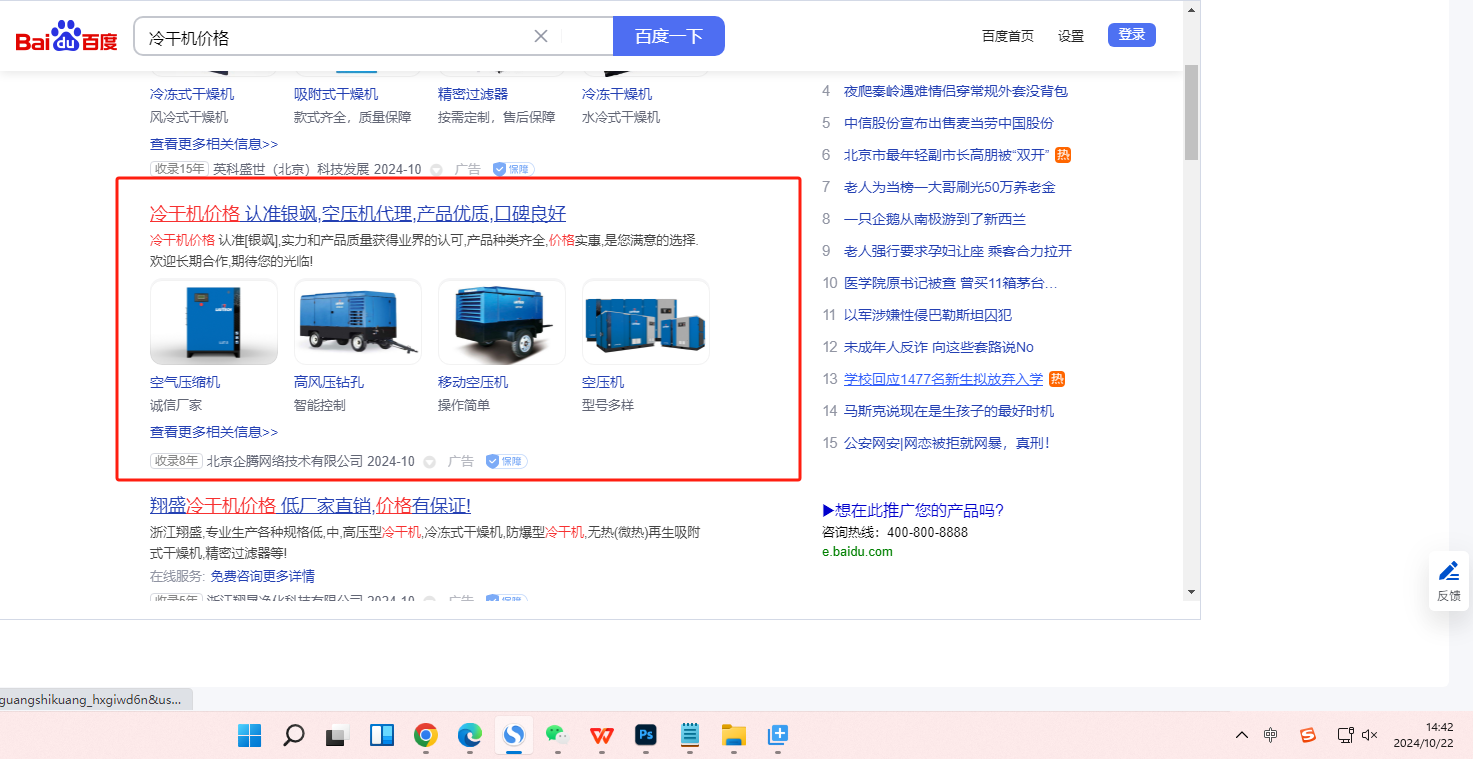Open hot search 以军涉嫌性侵巴勒斯坦囚犯
The image size is (1473, 759).
coord(928,315)
